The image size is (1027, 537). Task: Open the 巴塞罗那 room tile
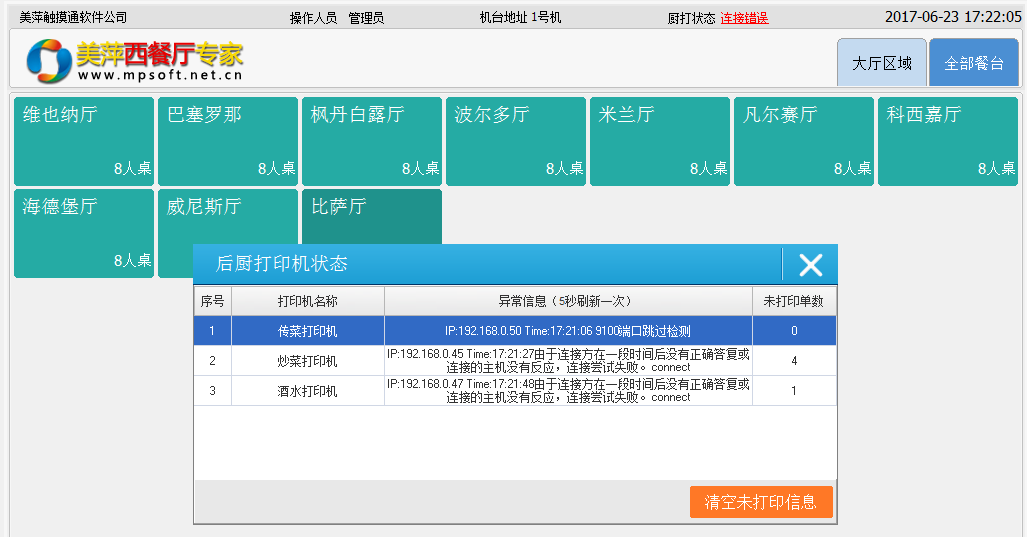click(x=228, y=141)
